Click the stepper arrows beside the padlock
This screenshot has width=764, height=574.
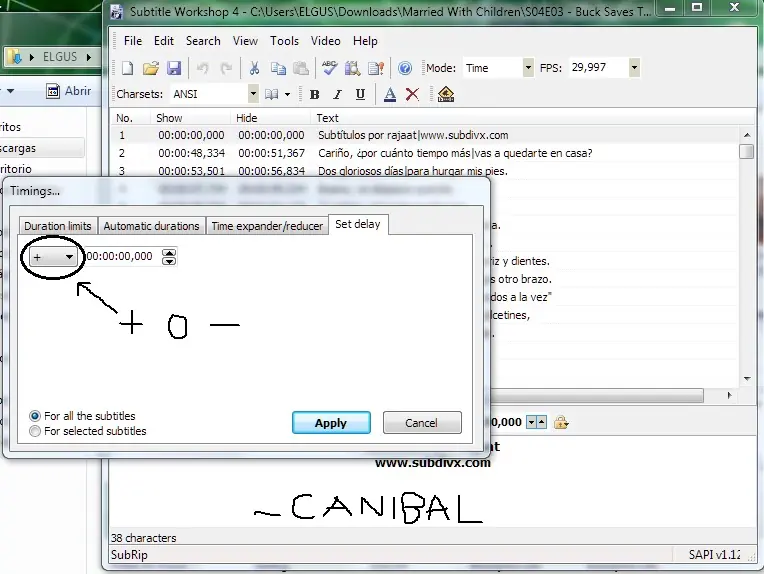[x=537, y=422]
